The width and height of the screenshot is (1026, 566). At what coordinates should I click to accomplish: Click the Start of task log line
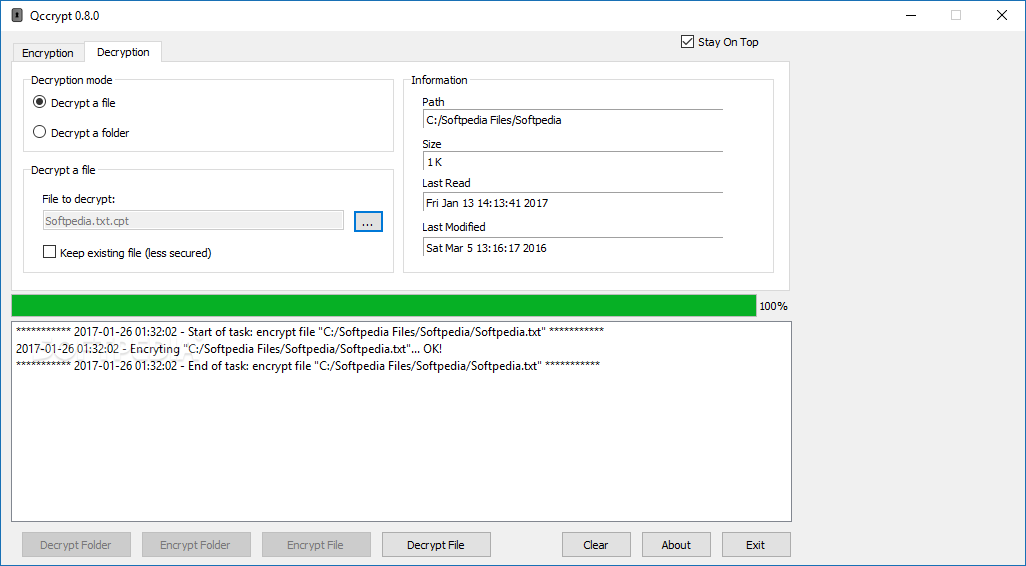pos(310,332)
